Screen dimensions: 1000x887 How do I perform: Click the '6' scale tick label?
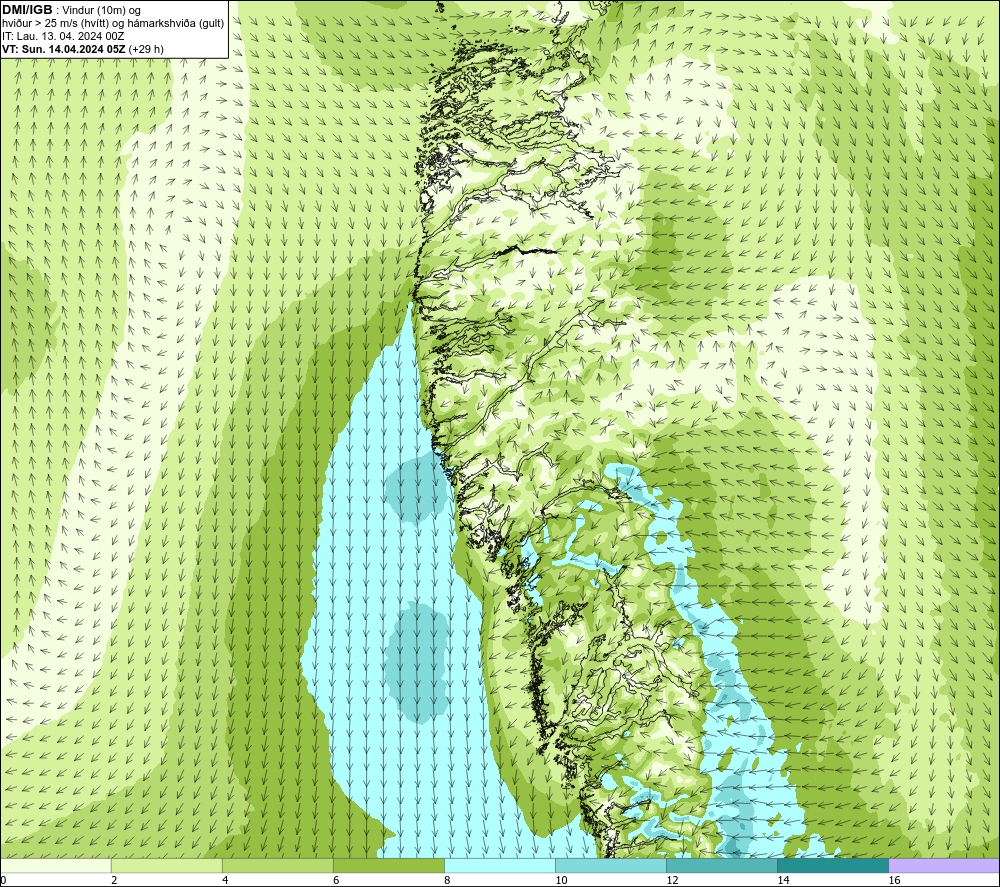tap(336, 881)
